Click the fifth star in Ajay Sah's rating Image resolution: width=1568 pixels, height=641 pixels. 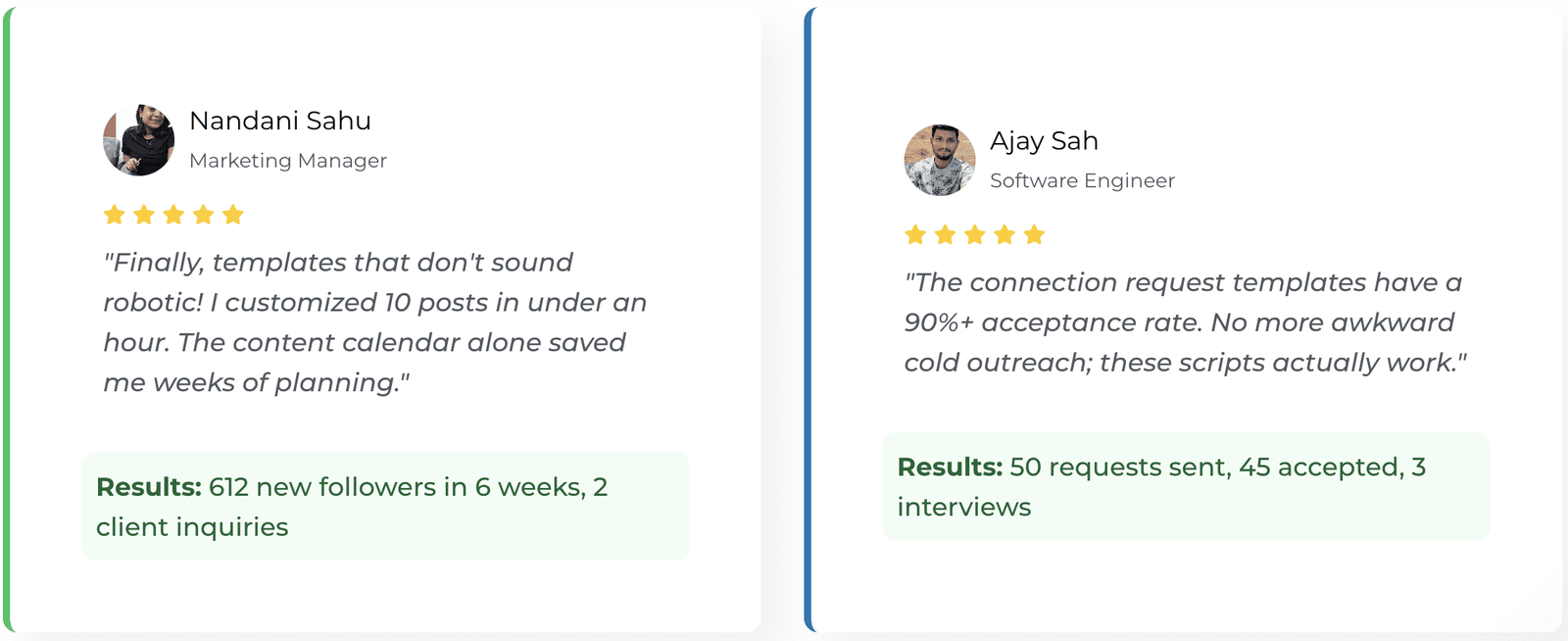(x=1034, y=235)
